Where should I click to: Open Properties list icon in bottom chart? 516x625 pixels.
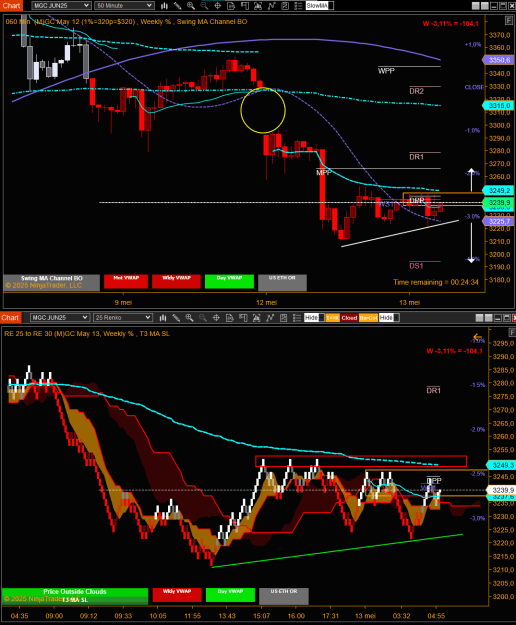coord(297,318)
